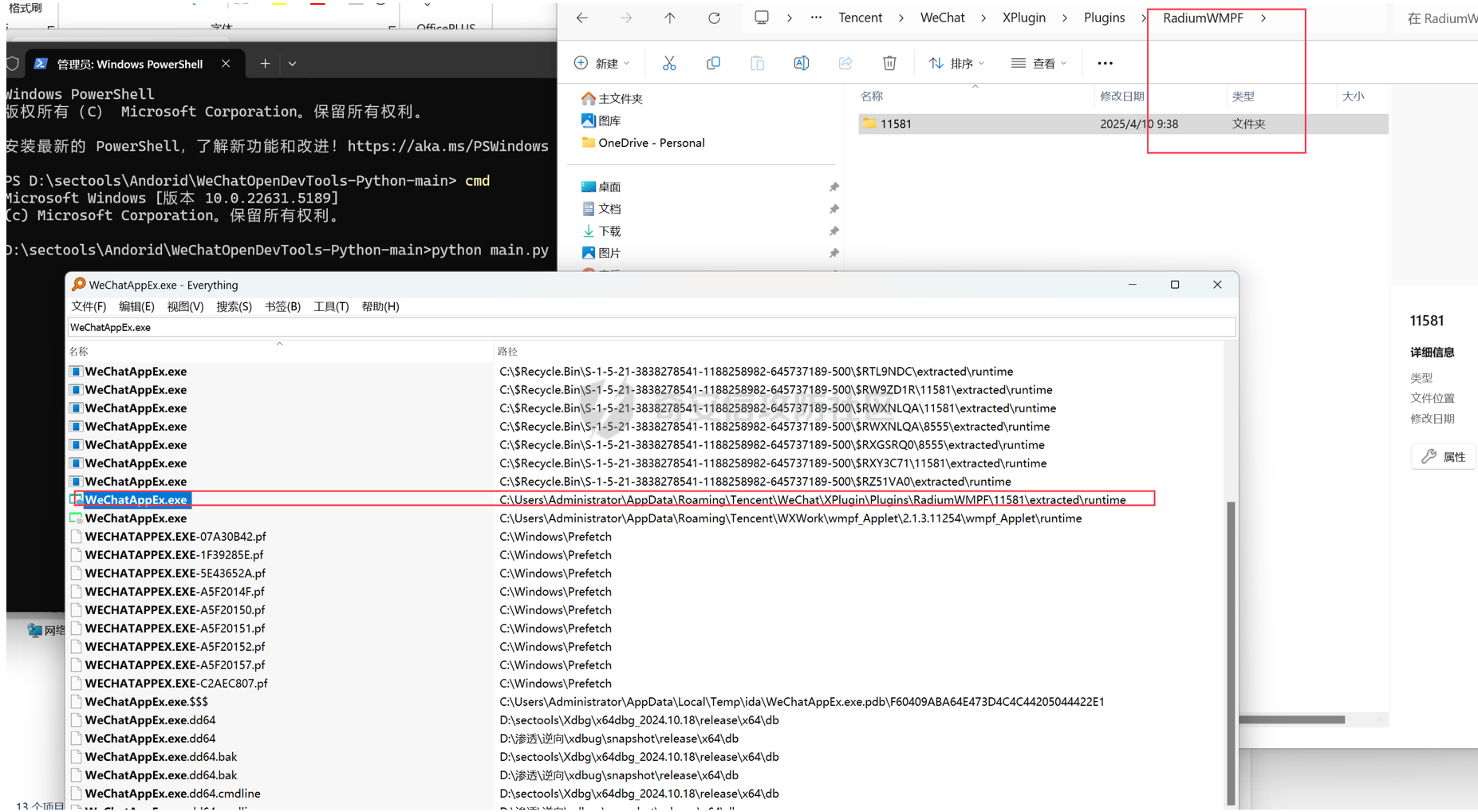
Task: Select 文档 in Explorer quick access
Action: coord(601,208)
